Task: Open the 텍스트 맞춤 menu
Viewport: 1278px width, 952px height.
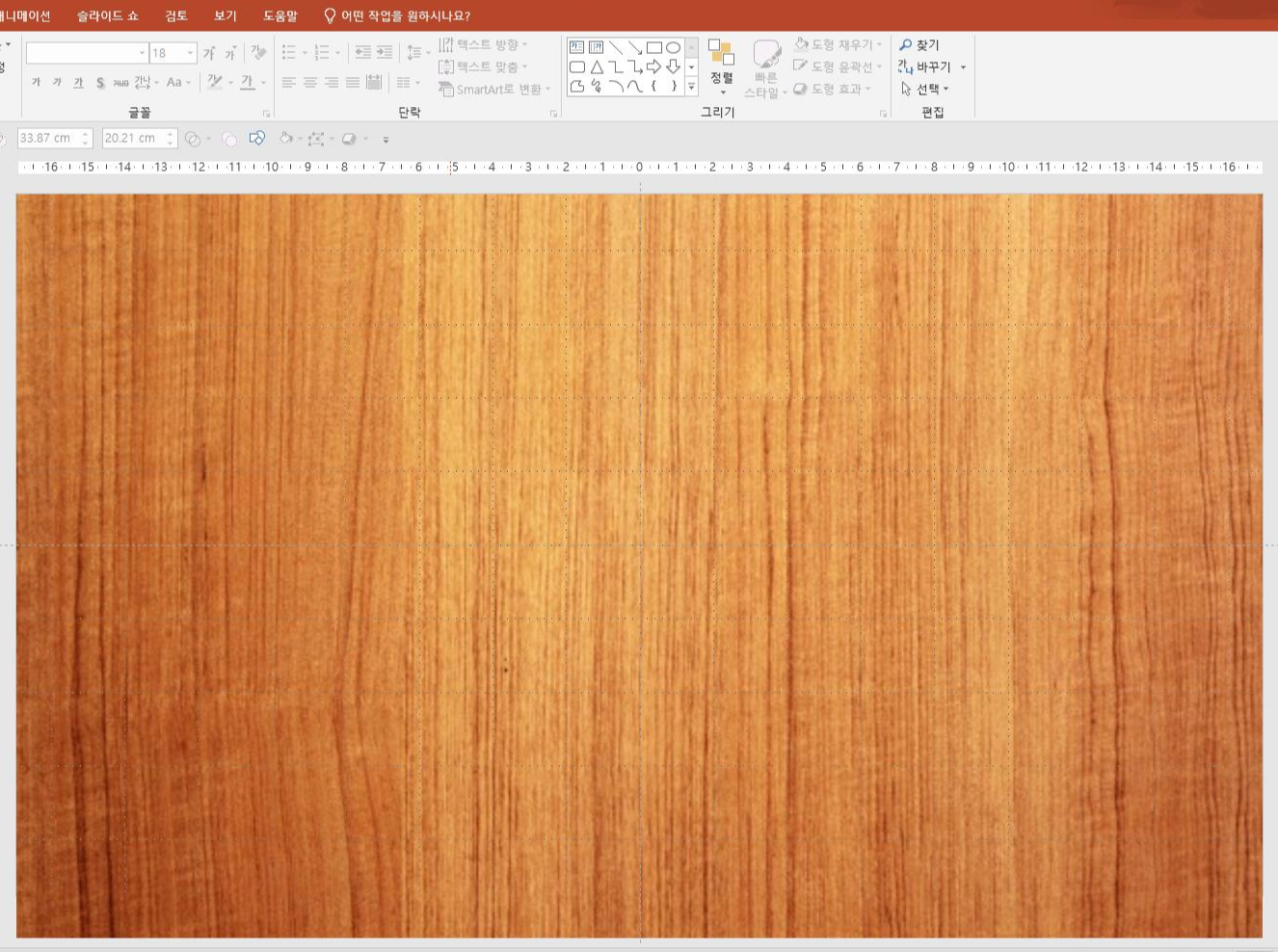Action: [483, 66]
